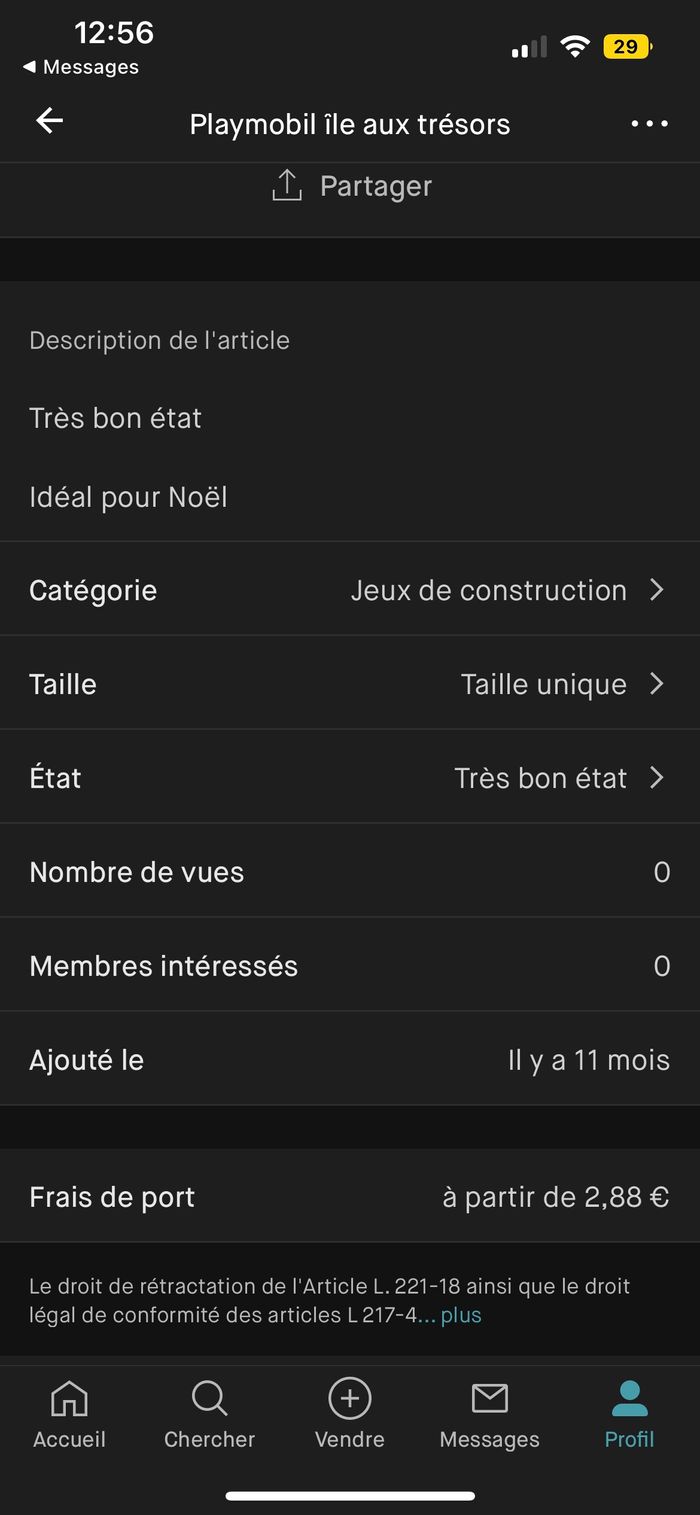Tap 'plus' to read more legal text
The width and height of the screenshot is (700, 1515).
click(461, 1315)
